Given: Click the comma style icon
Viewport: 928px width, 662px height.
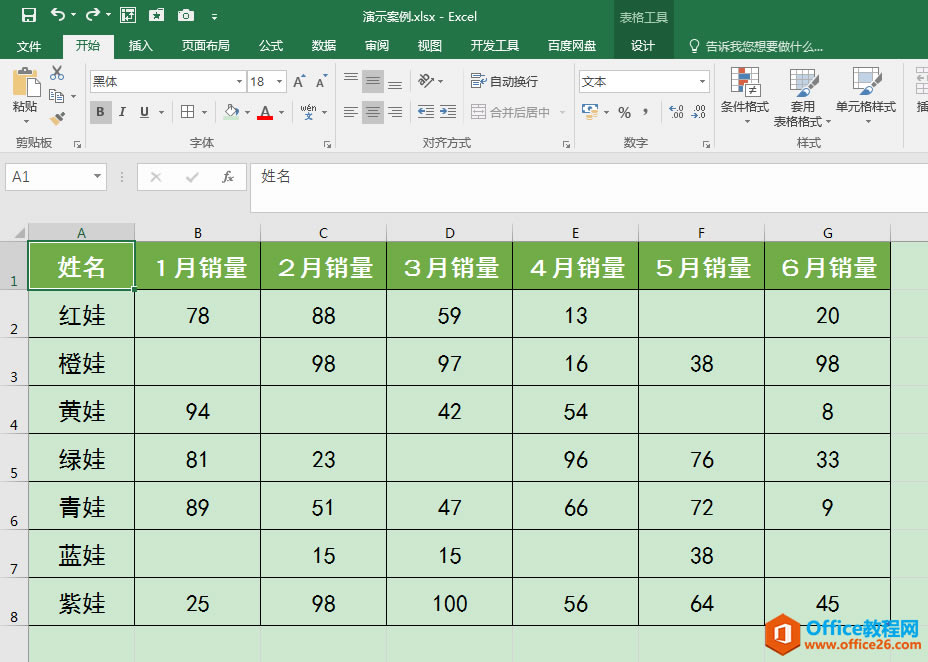Looking at the screenshot, I should (645, 112).
